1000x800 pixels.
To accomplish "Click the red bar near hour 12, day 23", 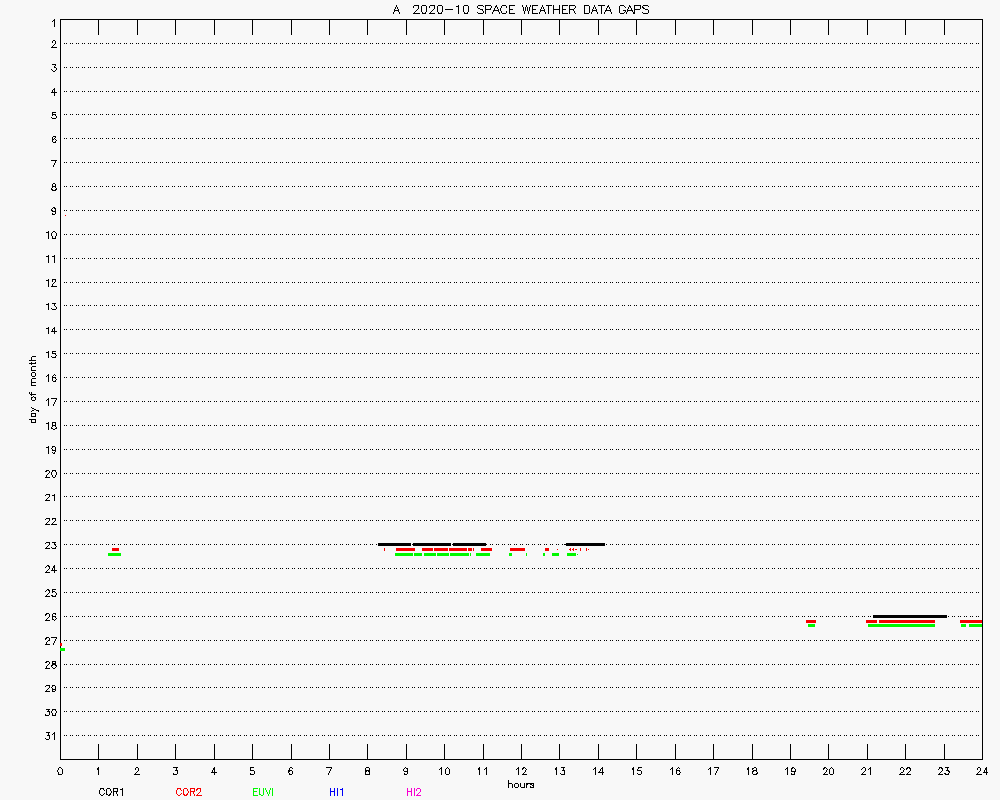I will 517,549.
